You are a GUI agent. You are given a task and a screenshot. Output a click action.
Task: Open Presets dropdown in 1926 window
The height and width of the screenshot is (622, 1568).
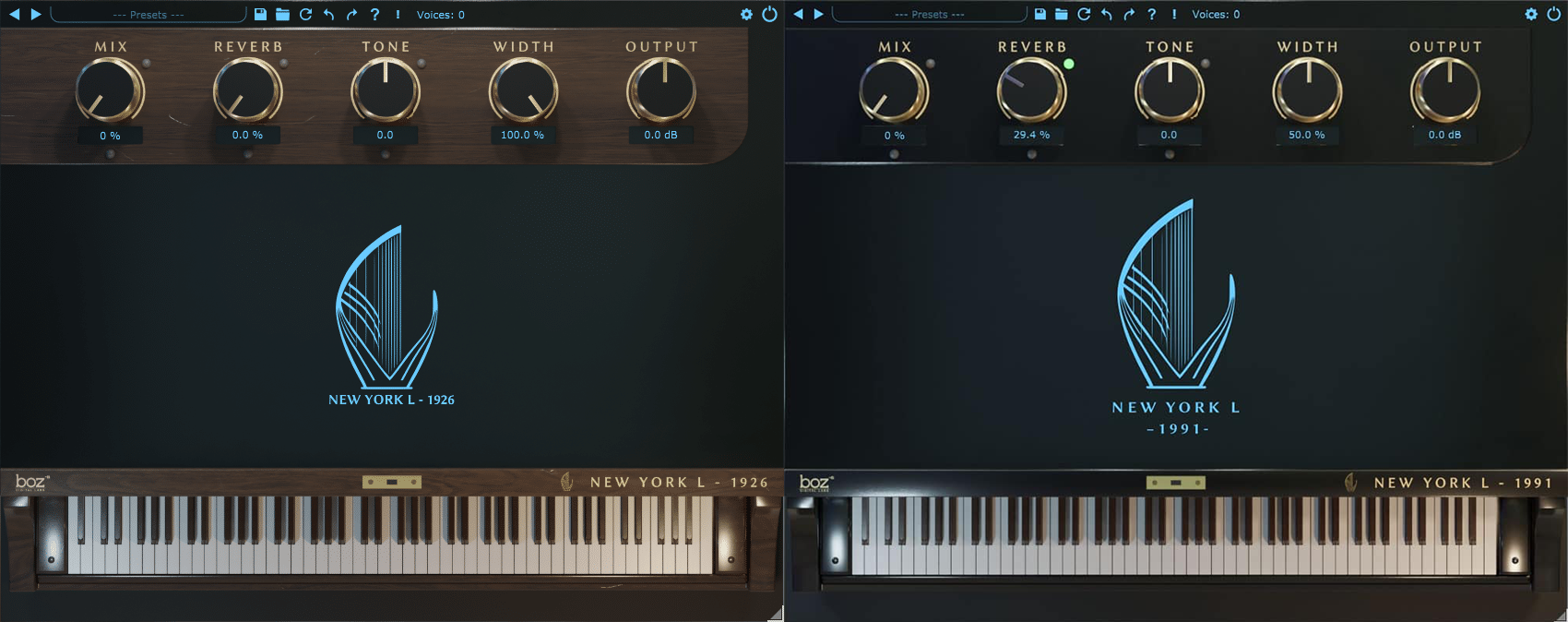148,14
